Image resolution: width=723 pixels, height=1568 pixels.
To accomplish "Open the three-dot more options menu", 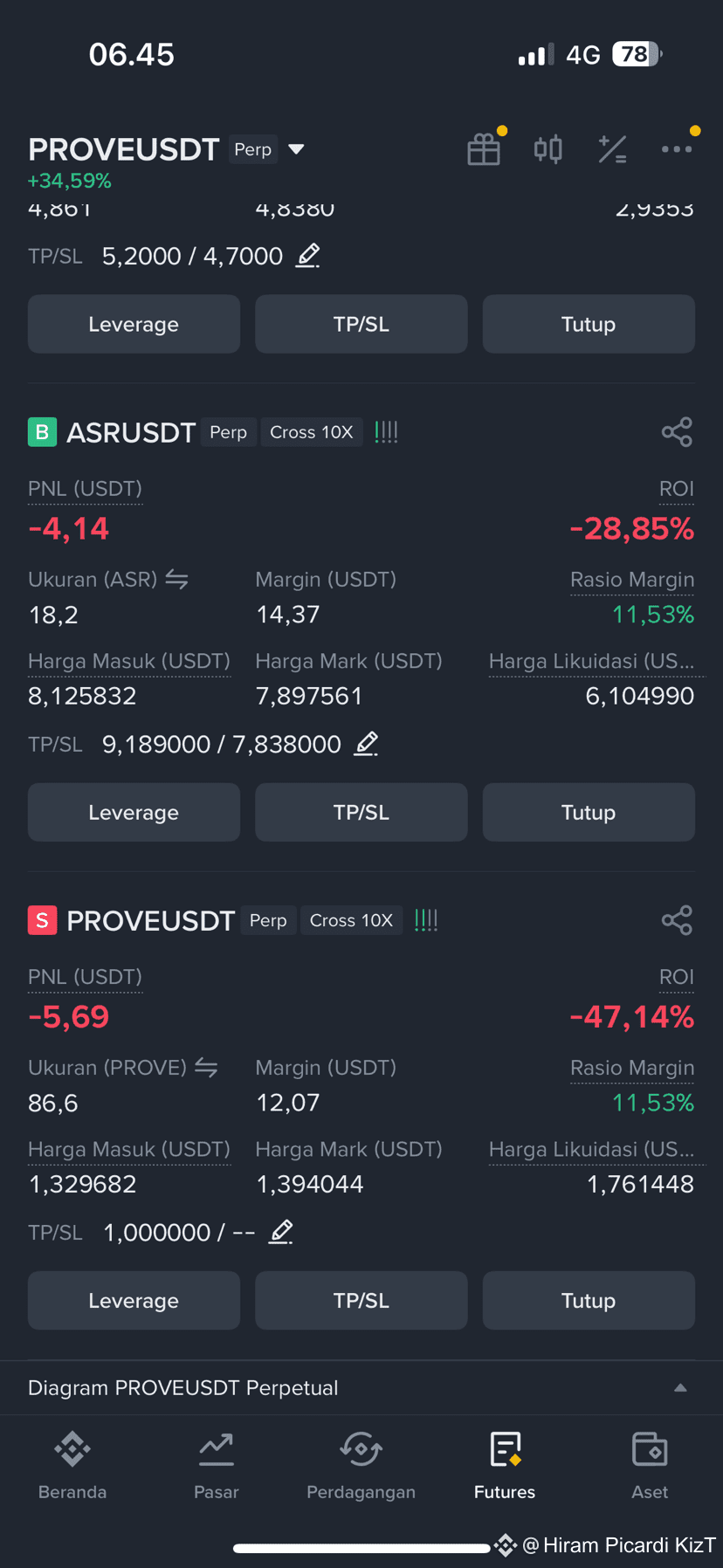I will click(677, 149).
